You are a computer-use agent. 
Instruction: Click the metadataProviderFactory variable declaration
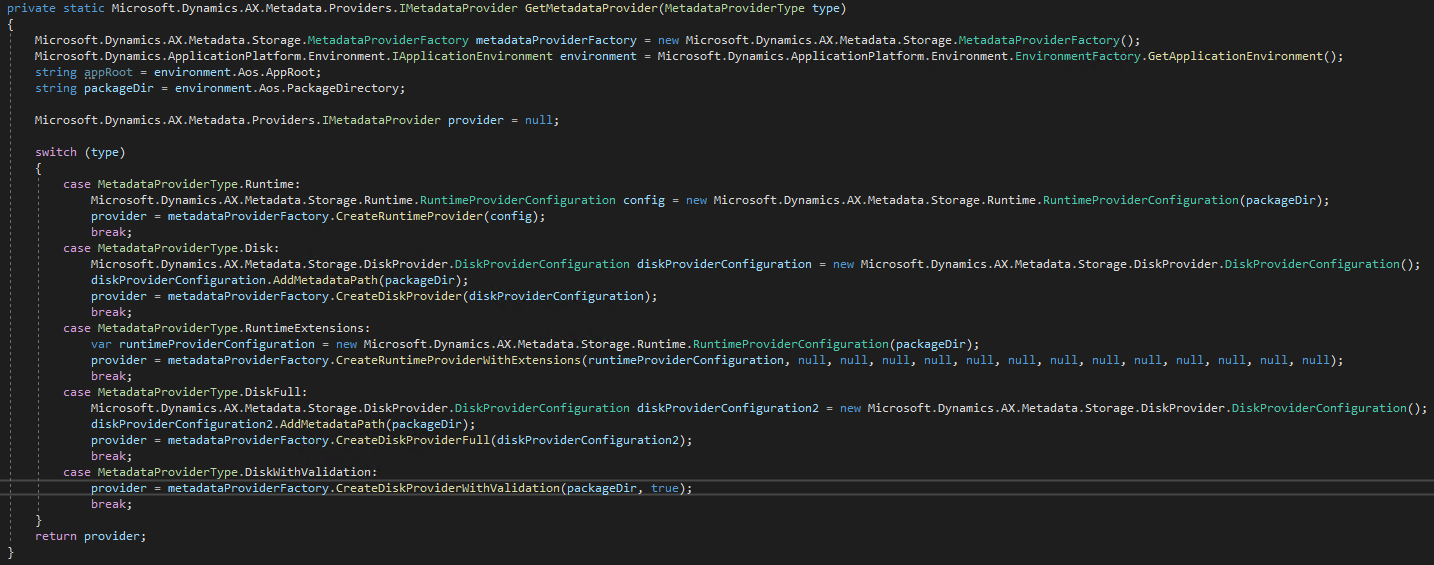tap(556, 40)
